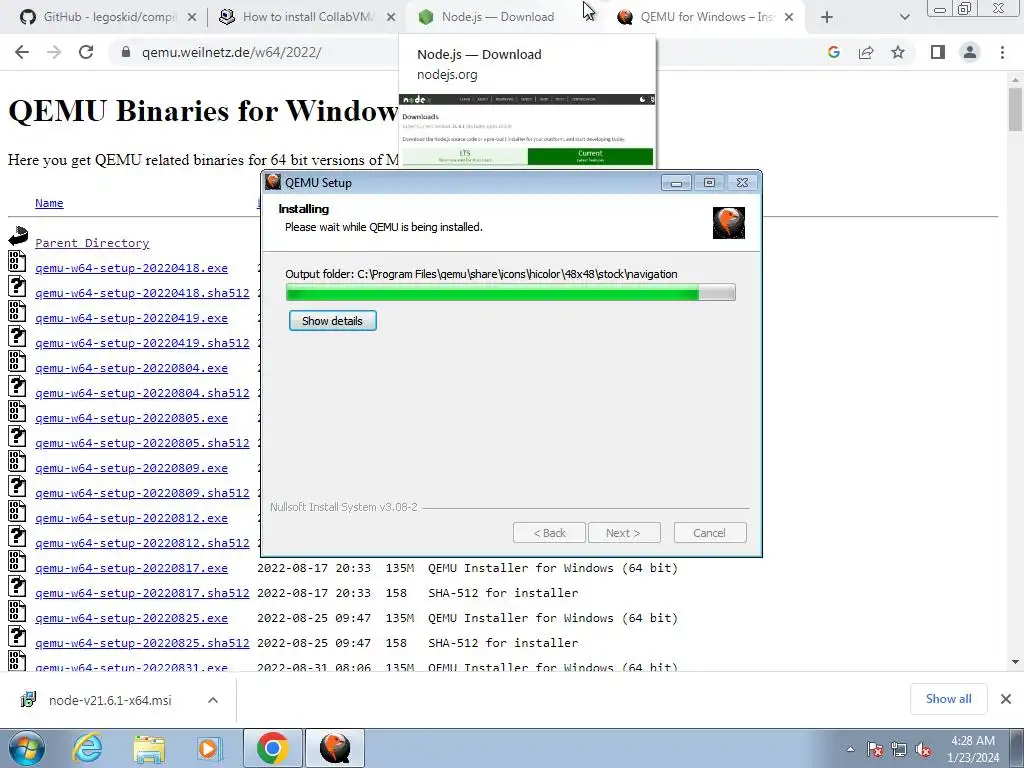Open the Windows Start menu
The width and height of the screenshot is (1024, 768).
click(26, 748)
